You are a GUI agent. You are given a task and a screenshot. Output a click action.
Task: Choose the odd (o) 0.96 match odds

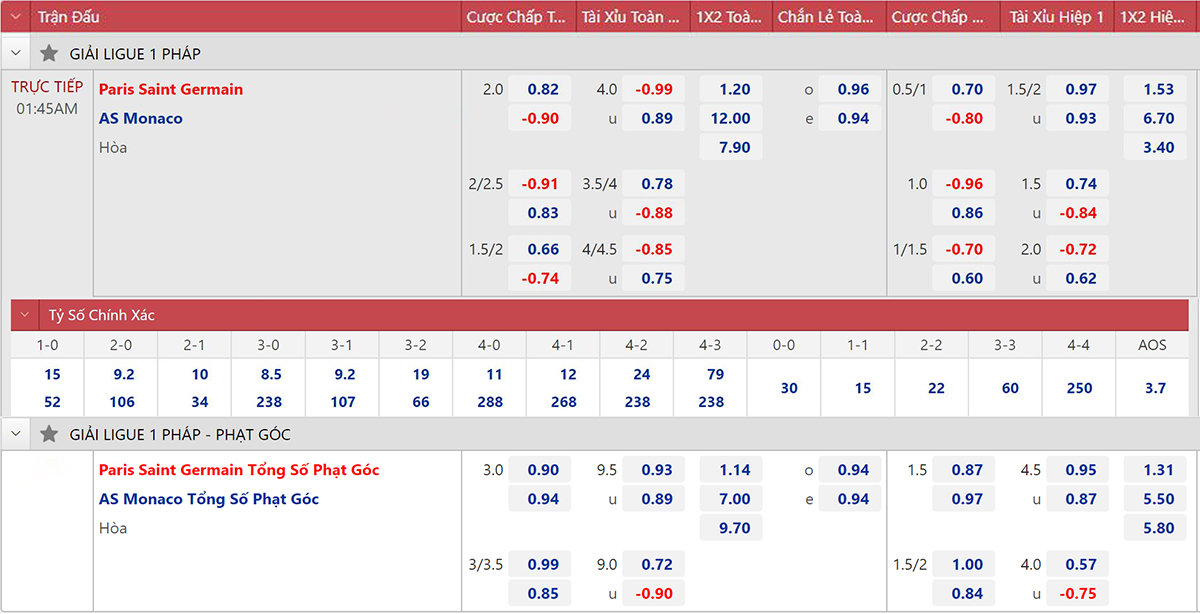[852, 89]
